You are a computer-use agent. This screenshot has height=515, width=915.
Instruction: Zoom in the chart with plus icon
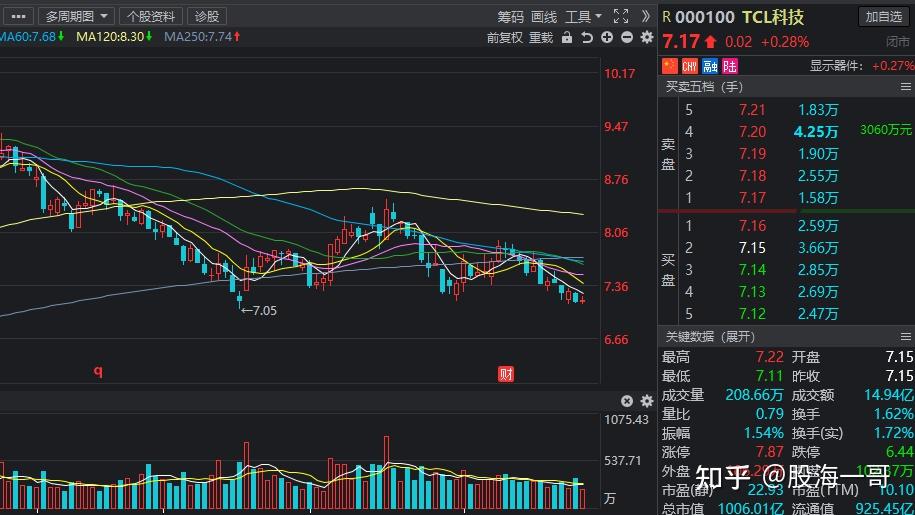(607, 37)
